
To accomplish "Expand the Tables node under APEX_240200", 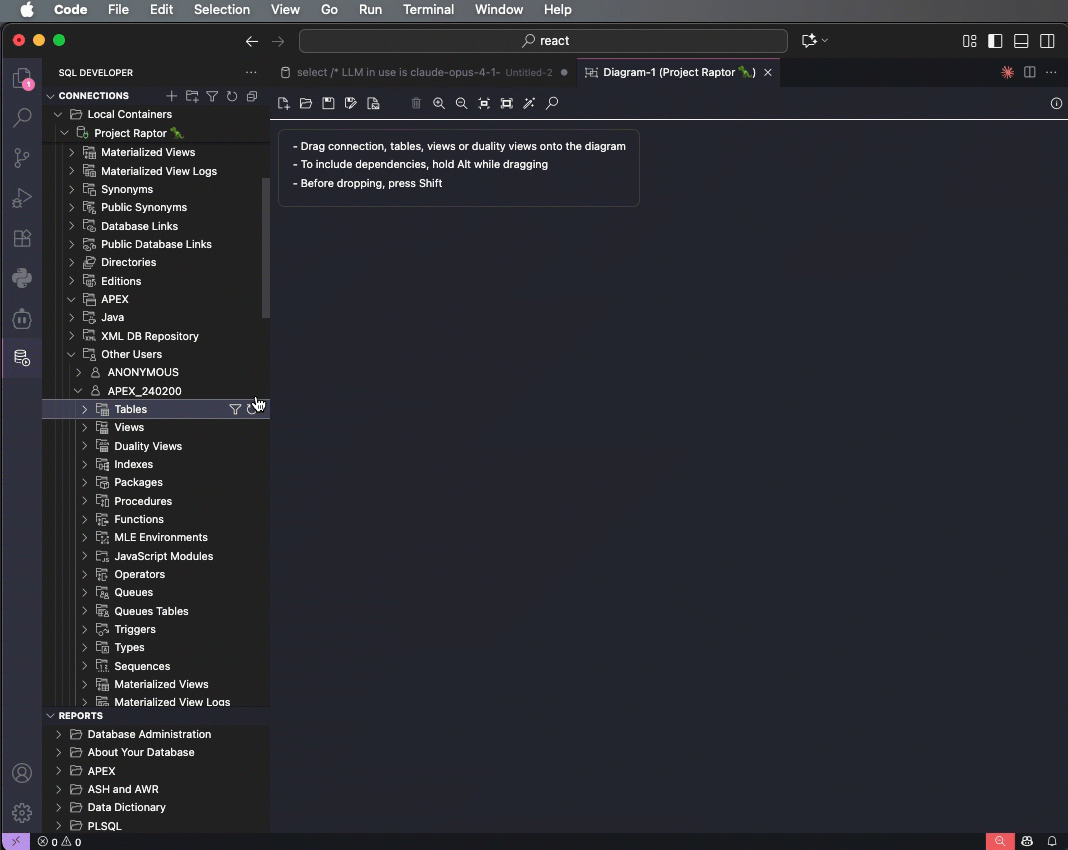I will click(x=85, y=409).
